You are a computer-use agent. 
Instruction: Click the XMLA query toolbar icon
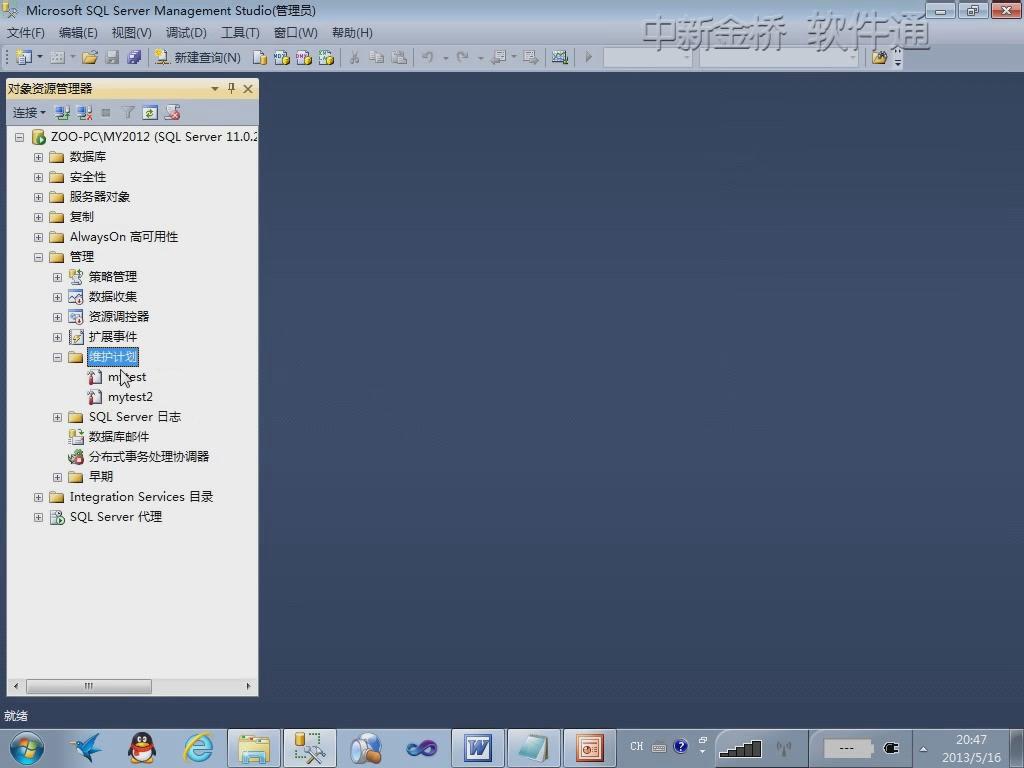326,57
